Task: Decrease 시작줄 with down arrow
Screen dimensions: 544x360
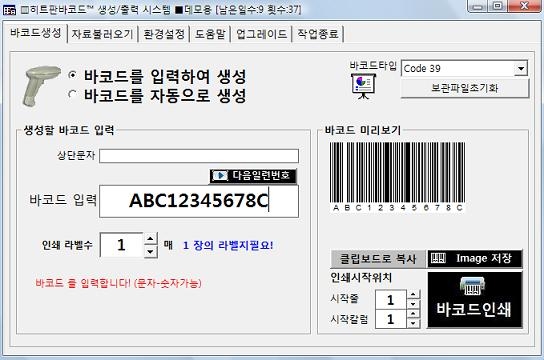Action: click(413, 304)
